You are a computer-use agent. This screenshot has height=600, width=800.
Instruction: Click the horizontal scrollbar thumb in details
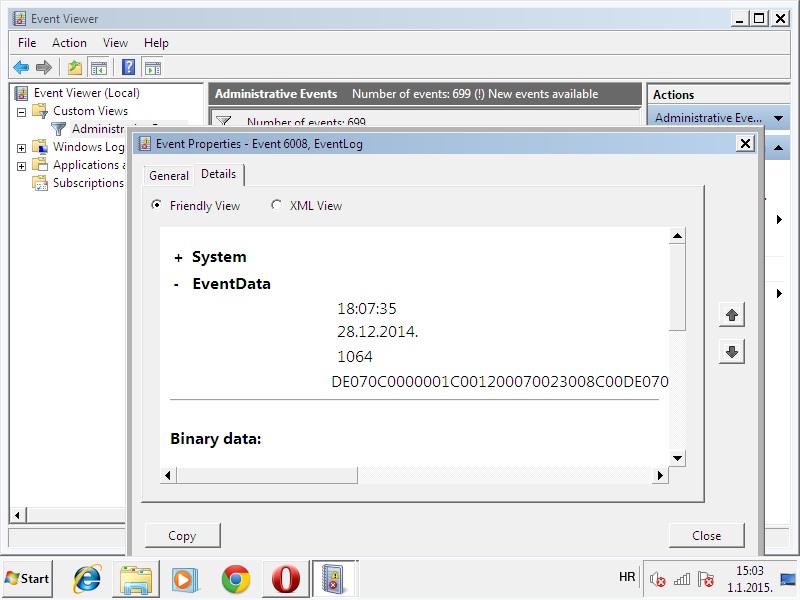pyautogui.click(x=267, y=476)
